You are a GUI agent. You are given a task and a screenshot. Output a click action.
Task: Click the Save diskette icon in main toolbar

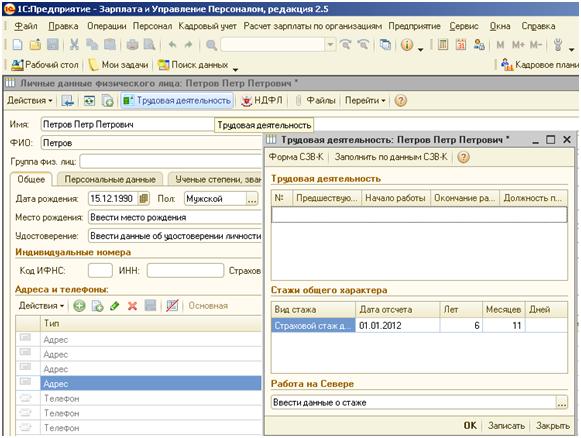(x=53, y=45)
